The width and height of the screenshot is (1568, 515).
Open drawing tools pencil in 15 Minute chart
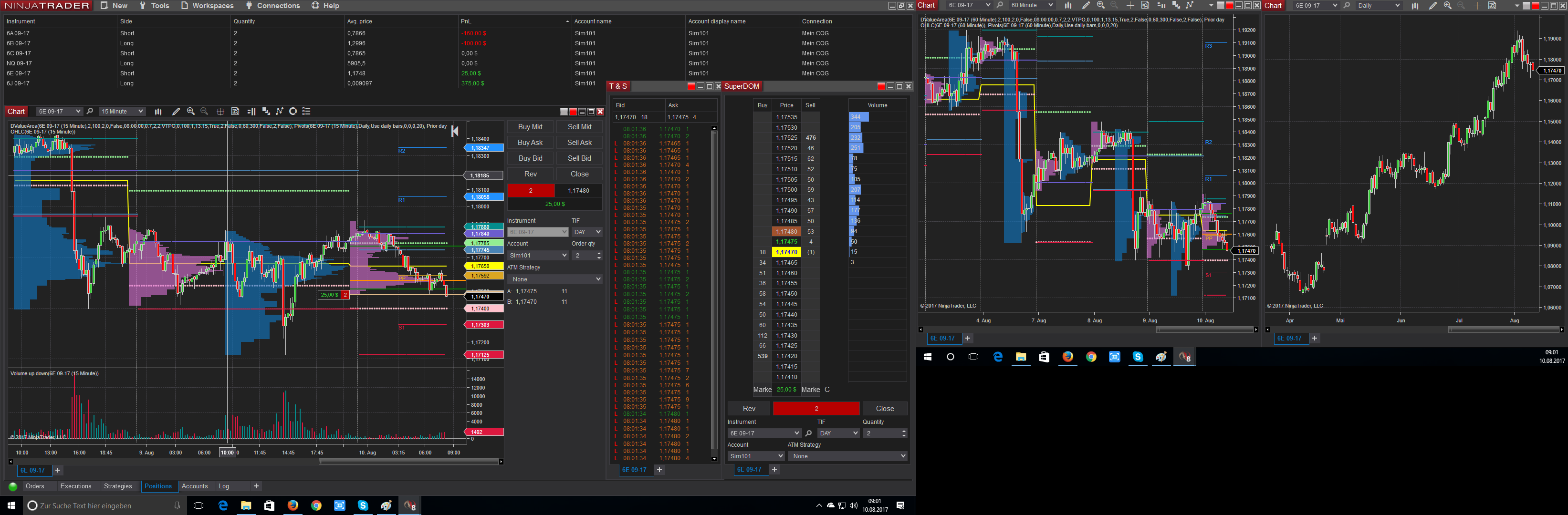[x=176, y=111]
